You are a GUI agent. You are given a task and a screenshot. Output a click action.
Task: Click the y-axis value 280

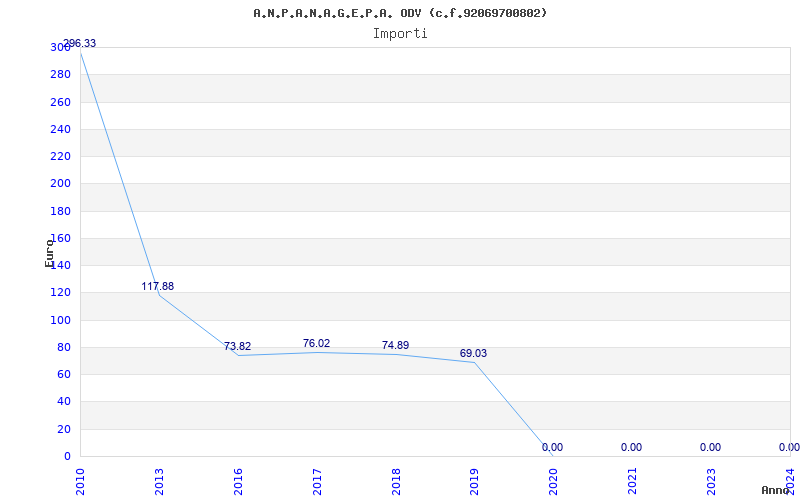click(x=60, y=74)
